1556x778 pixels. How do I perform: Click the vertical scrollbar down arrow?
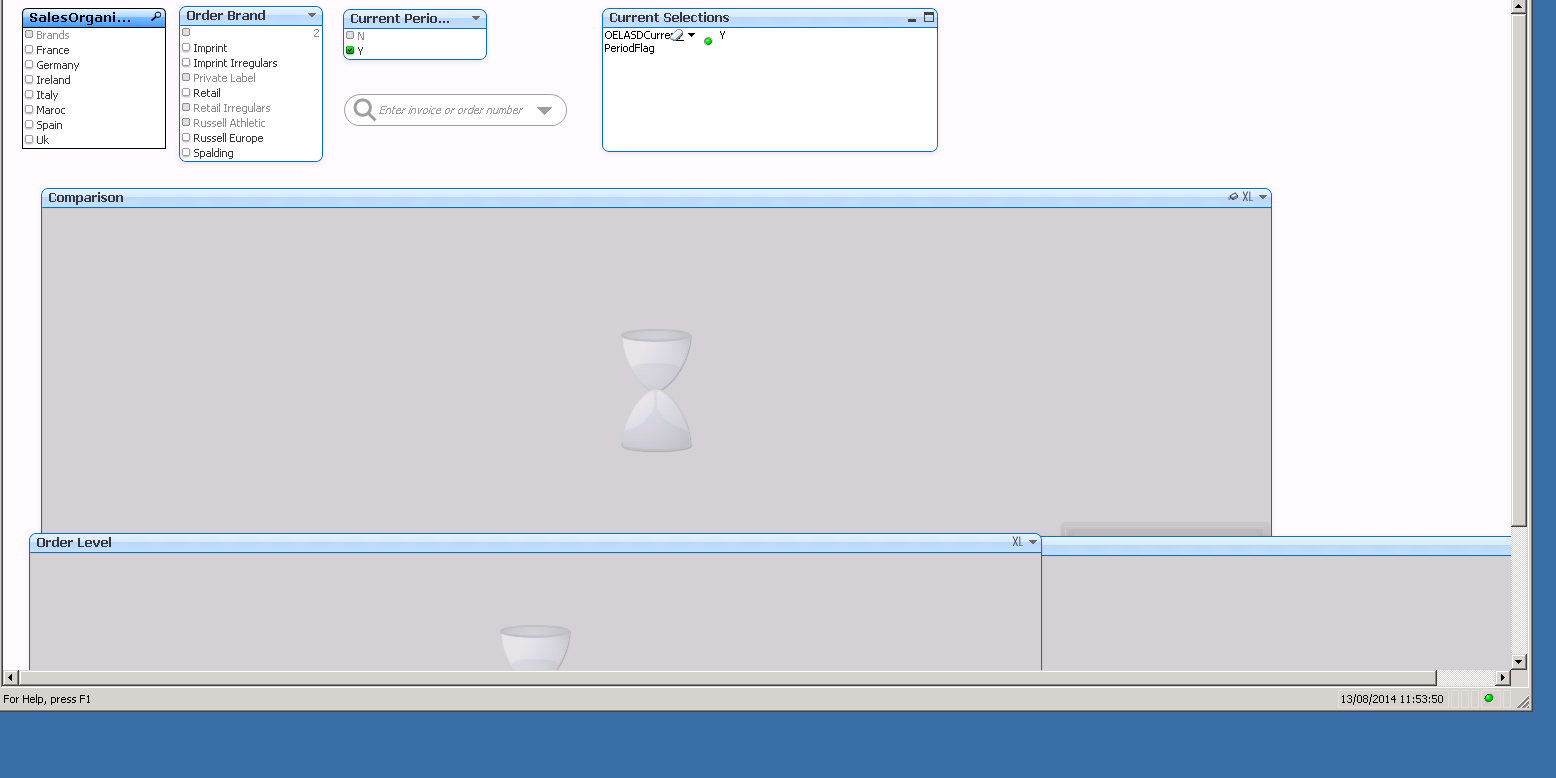coord(1519,661)
